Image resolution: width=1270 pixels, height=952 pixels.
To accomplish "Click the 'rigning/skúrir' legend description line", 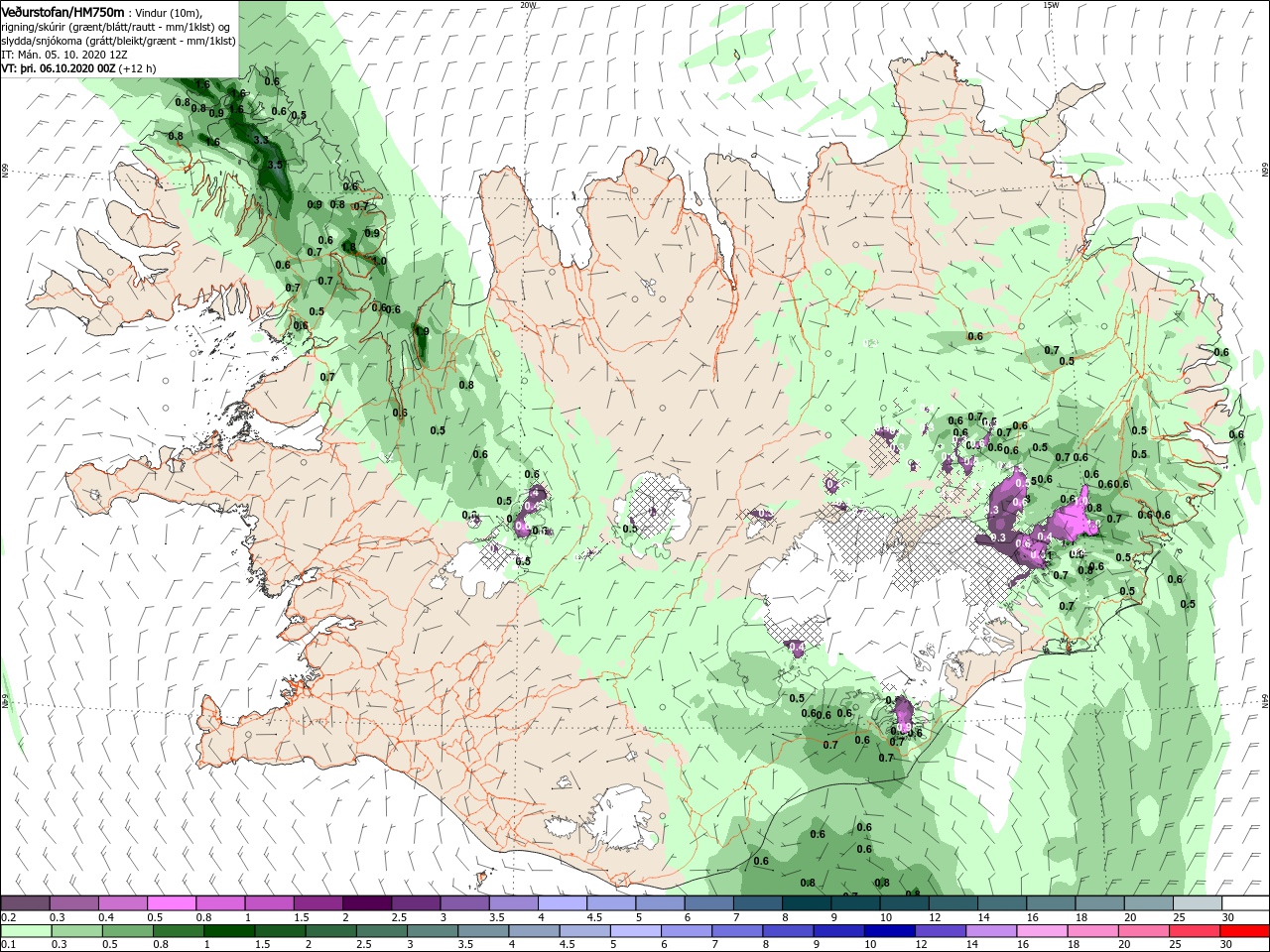I will pyautogui.click(x=115, y=27).
